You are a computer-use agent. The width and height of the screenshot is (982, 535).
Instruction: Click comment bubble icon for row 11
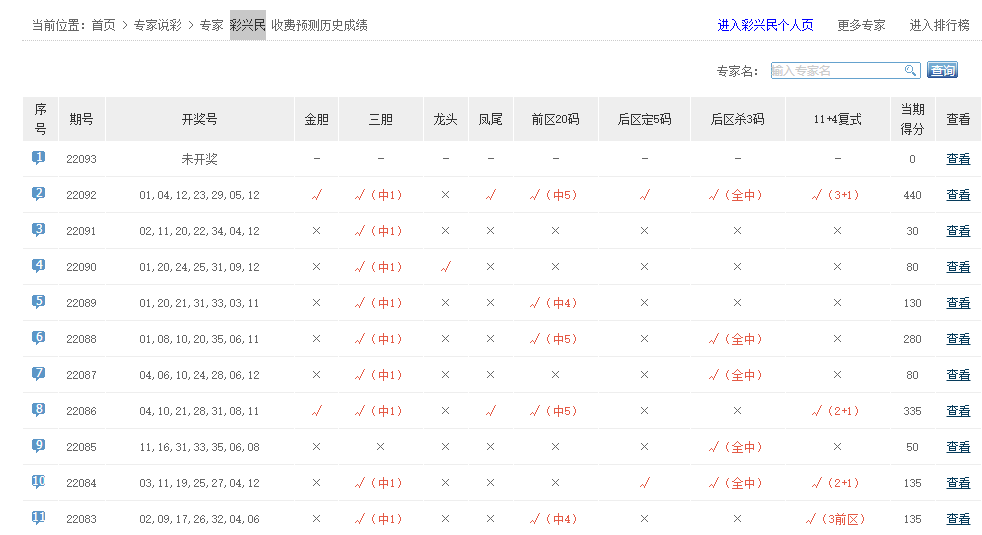pos(39,518)
